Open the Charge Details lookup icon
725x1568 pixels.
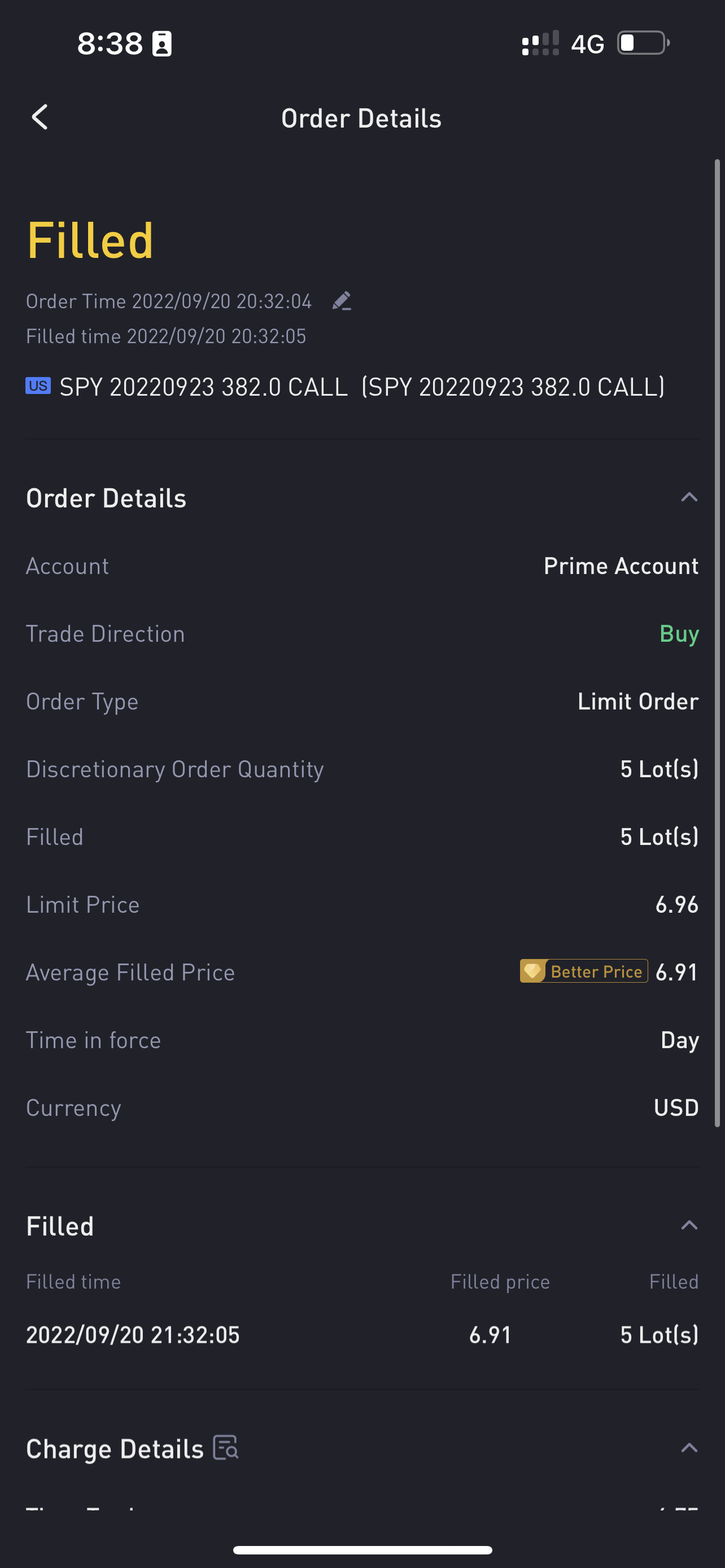click(226, 1447)
